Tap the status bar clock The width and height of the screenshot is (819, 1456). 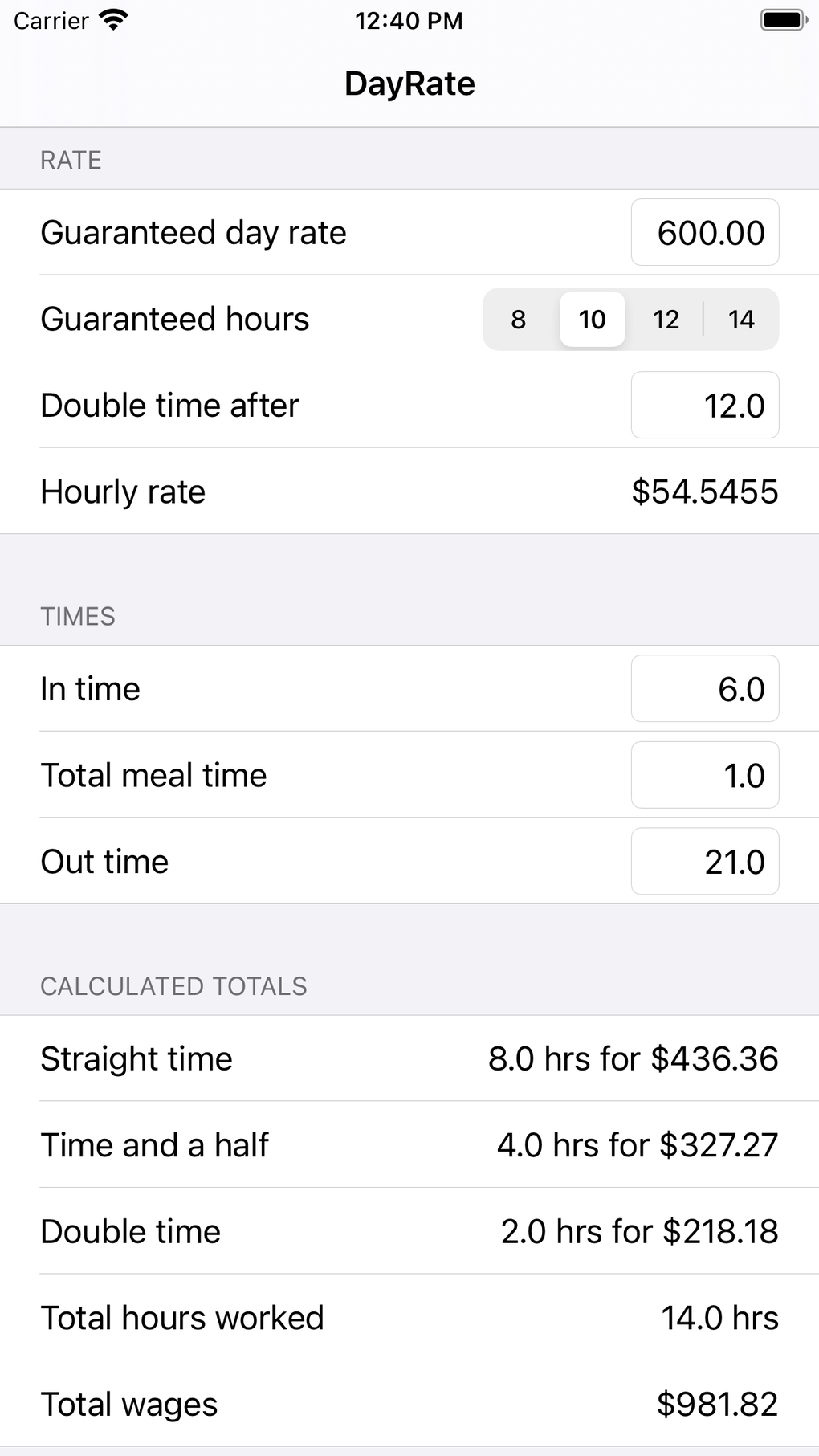[409, 21]
